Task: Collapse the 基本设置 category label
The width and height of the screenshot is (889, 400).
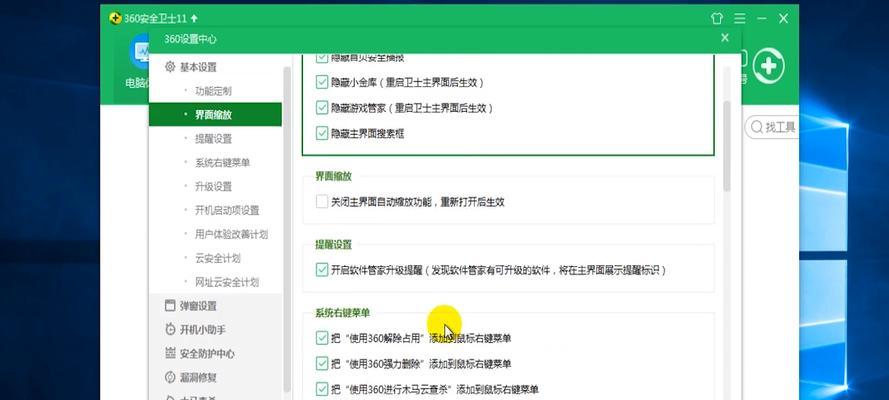Action: [x=198, y=67]
